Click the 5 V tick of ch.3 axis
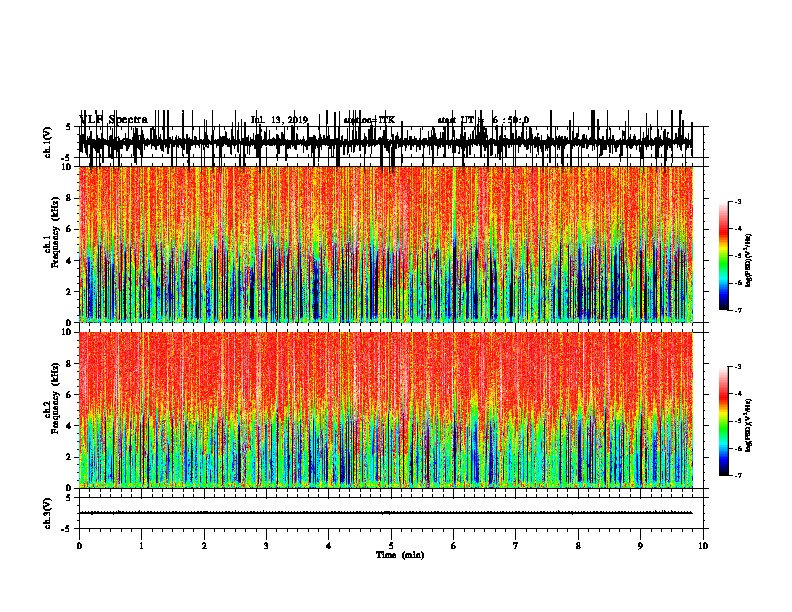The width and height of the screenshot is (792, 612). coord(68,498)
